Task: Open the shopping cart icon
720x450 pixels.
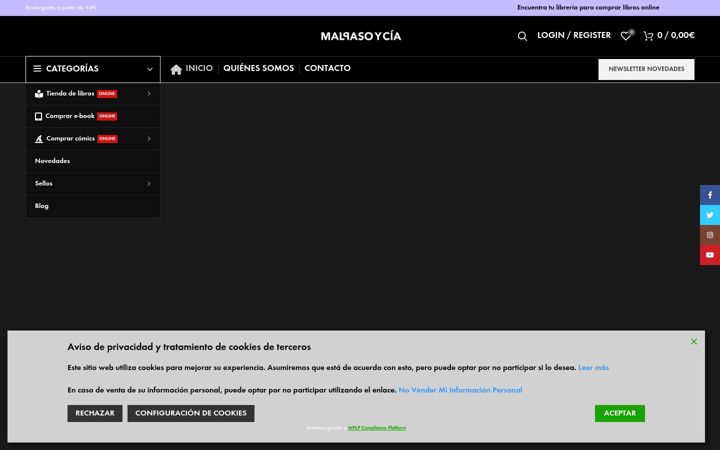Action: coord(648,36)
